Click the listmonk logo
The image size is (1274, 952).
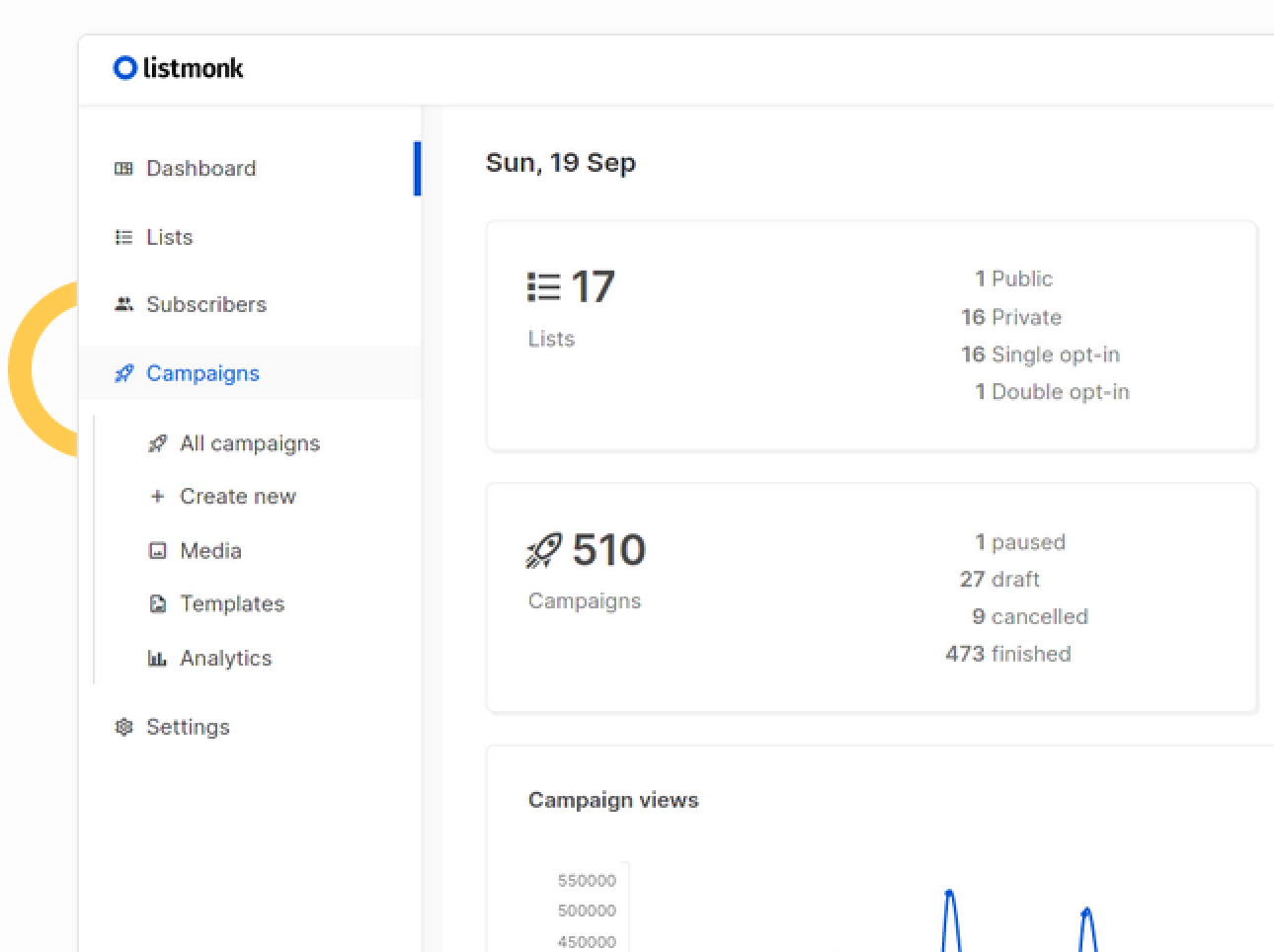point(179,67)
